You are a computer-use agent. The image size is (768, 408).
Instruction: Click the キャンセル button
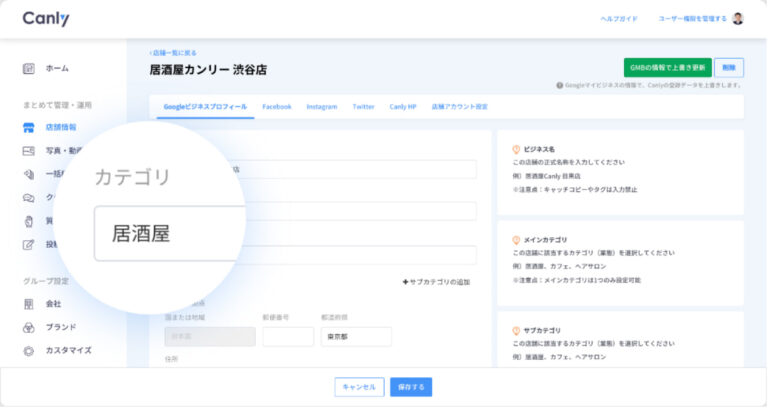[359, 387]
